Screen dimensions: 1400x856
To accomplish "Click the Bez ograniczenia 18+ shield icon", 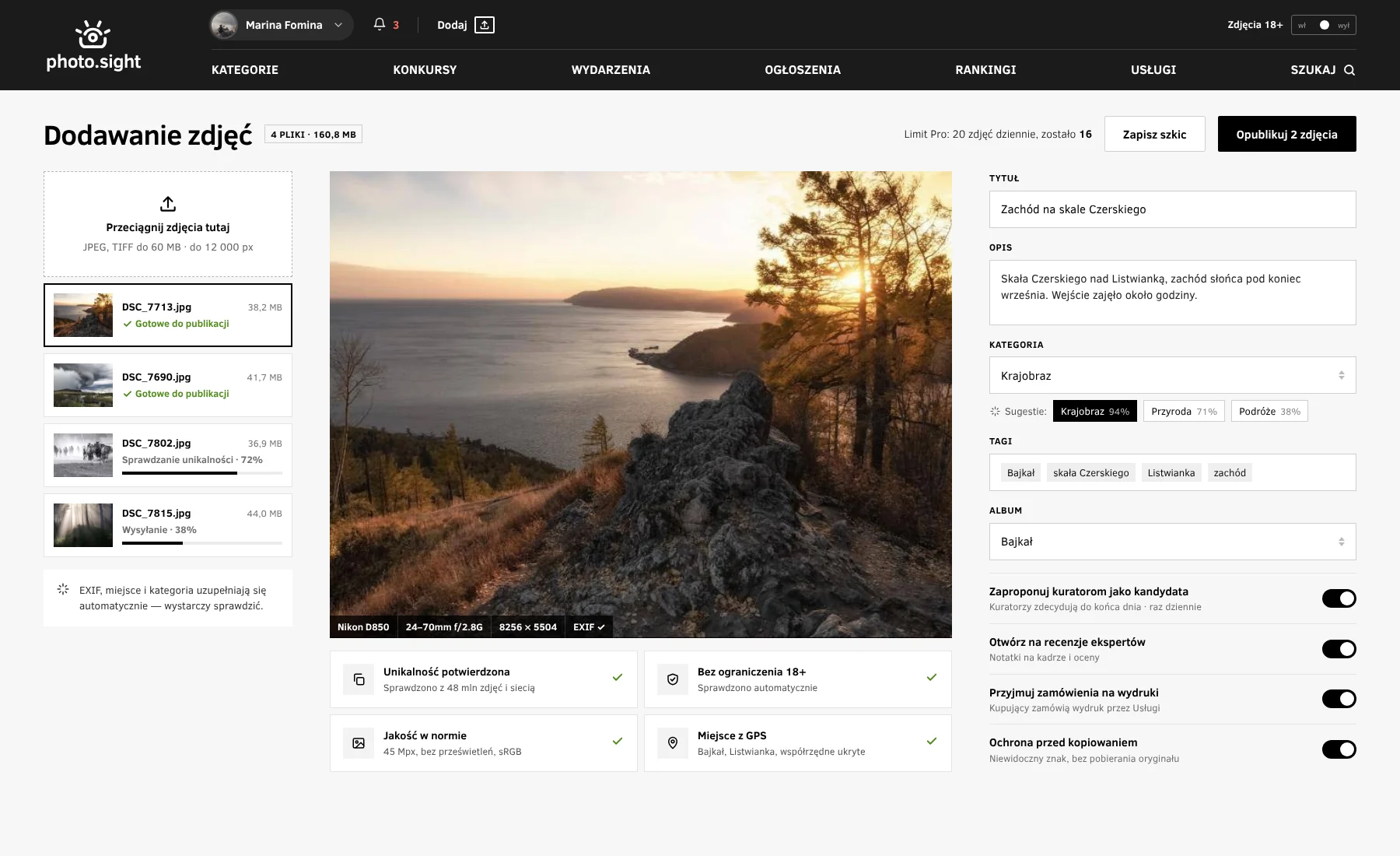I will tap(673, 679).
